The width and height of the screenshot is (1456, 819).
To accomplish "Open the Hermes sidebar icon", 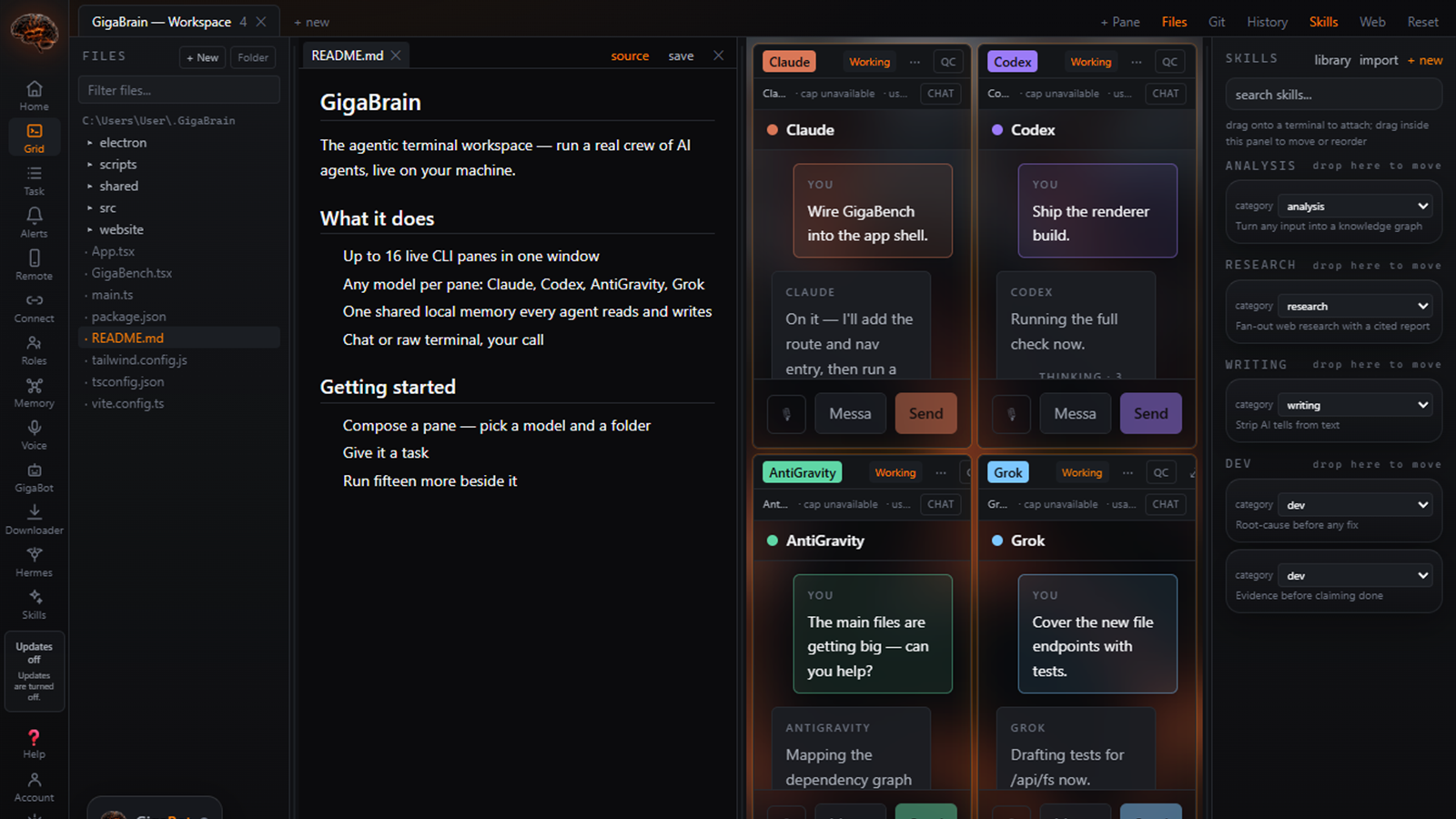I will pyautogui.click(x=34, y=561).
